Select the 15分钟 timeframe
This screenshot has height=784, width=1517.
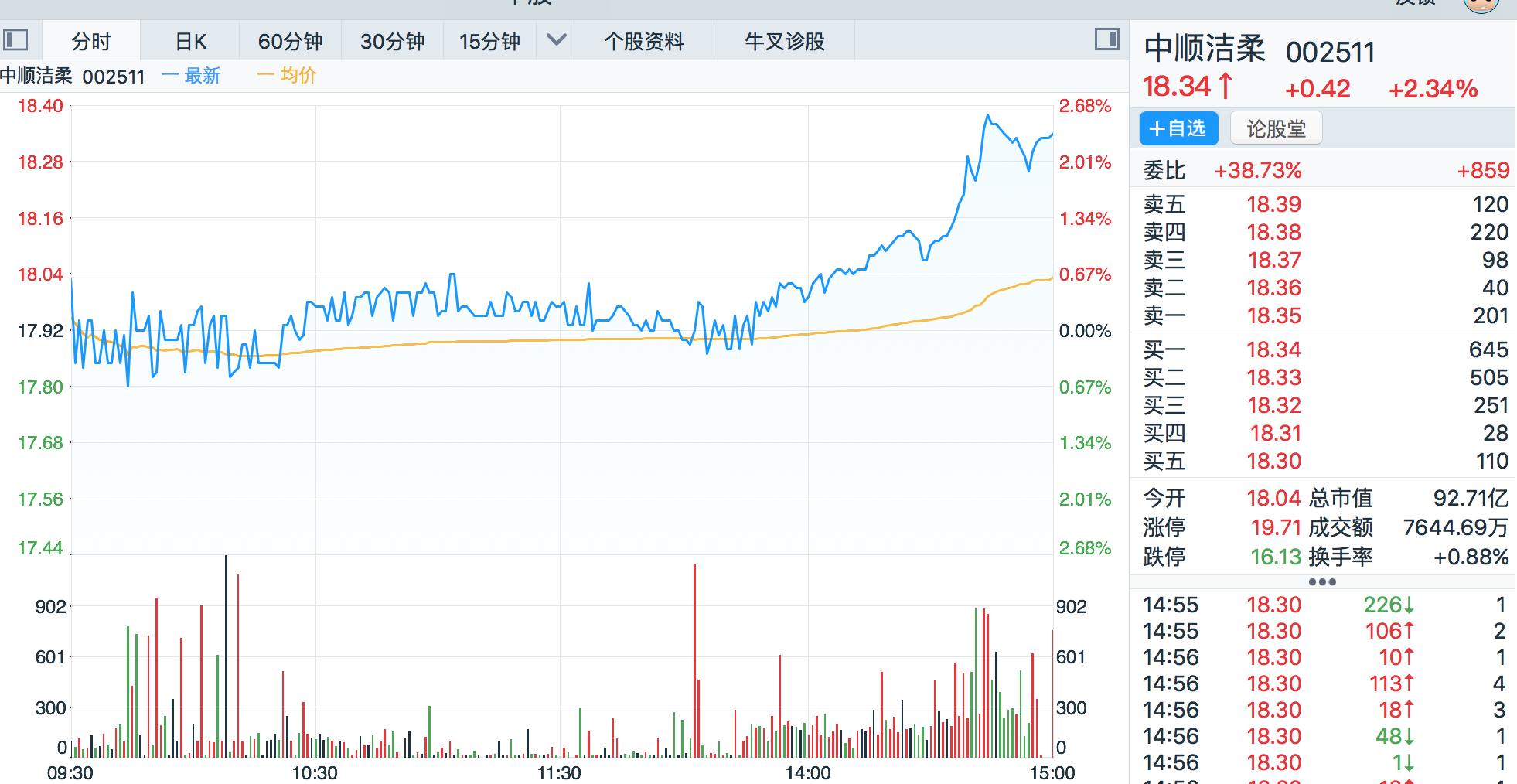489,42
